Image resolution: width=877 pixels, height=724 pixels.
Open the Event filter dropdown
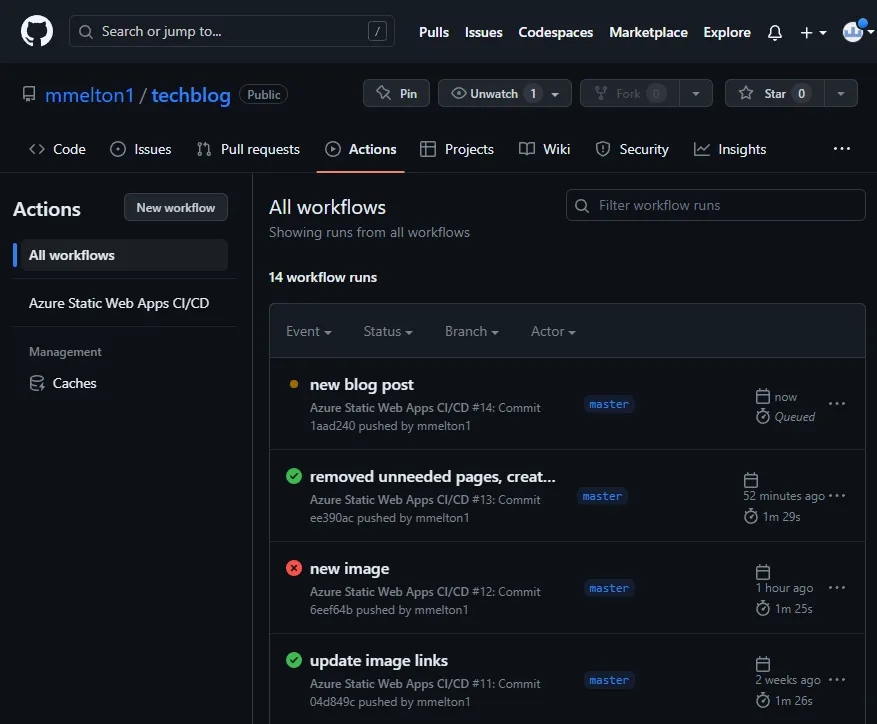309,331
